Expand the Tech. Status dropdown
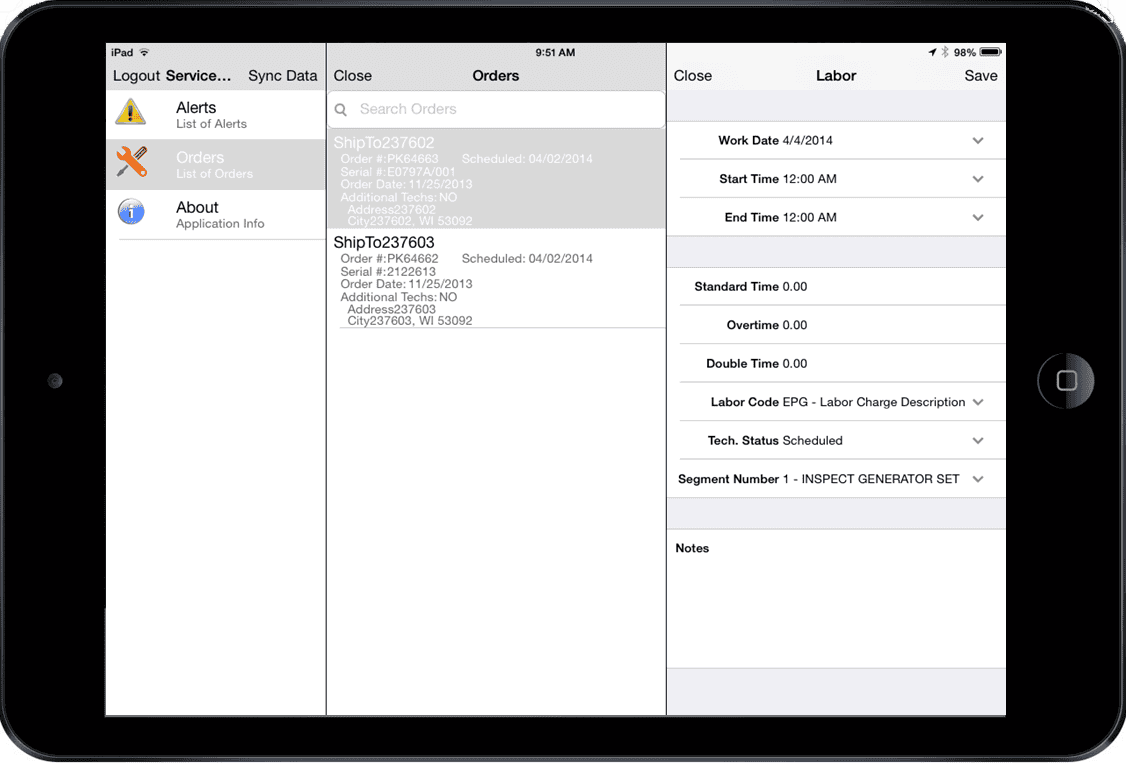Viewport: 1126px width, 763px height. tap(977, 440)
